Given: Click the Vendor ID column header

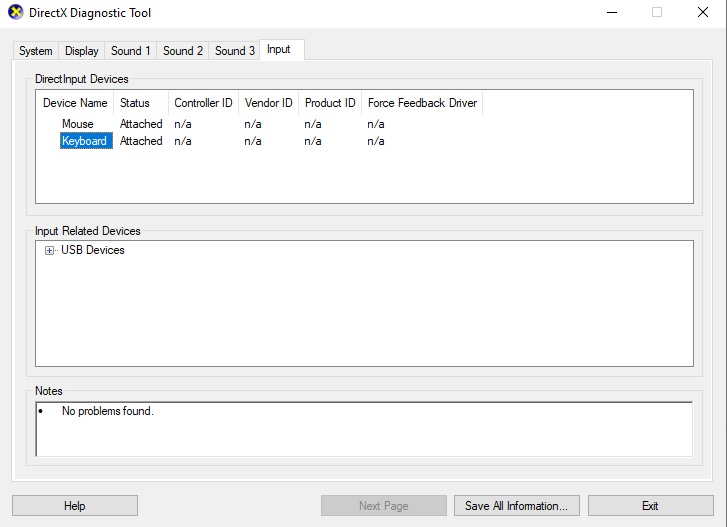Looking at the screenshot, I should click(268, 103).
